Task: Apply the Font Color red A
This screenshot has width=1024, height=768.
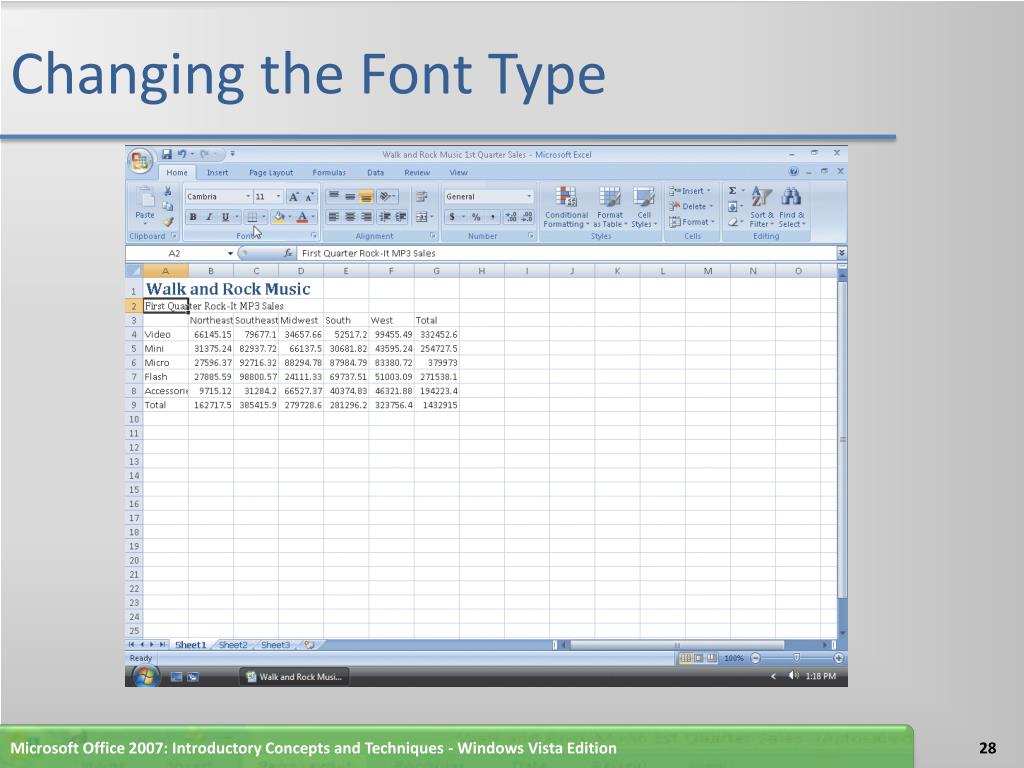Action: (x=302, y=217)
